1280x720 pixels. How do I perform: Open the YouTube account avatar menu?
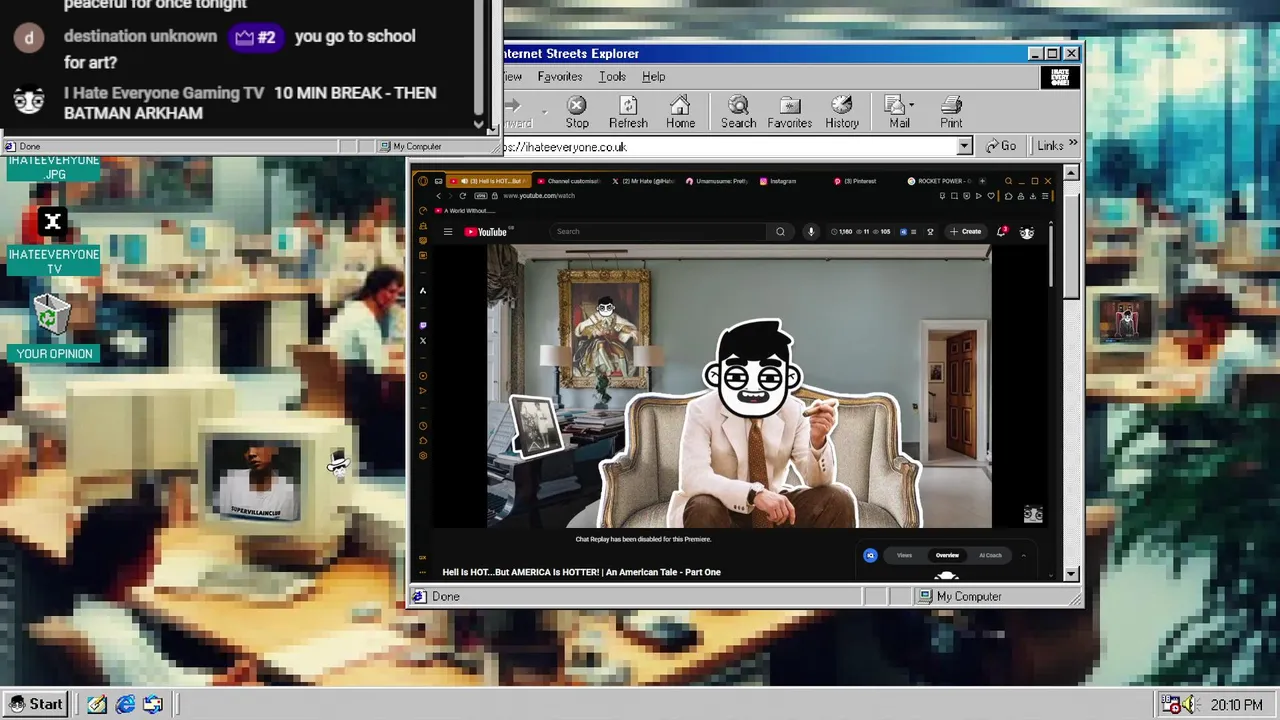click(1027, 232)
